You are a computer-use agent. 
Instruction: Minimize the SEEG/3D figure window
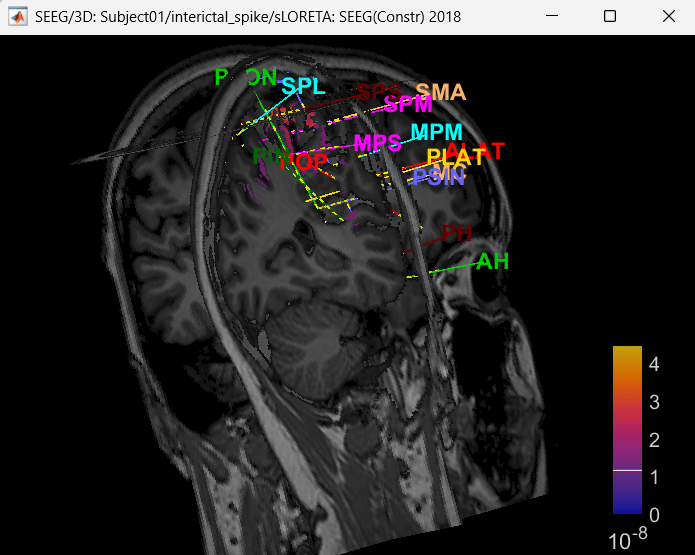tap(555, 18)
